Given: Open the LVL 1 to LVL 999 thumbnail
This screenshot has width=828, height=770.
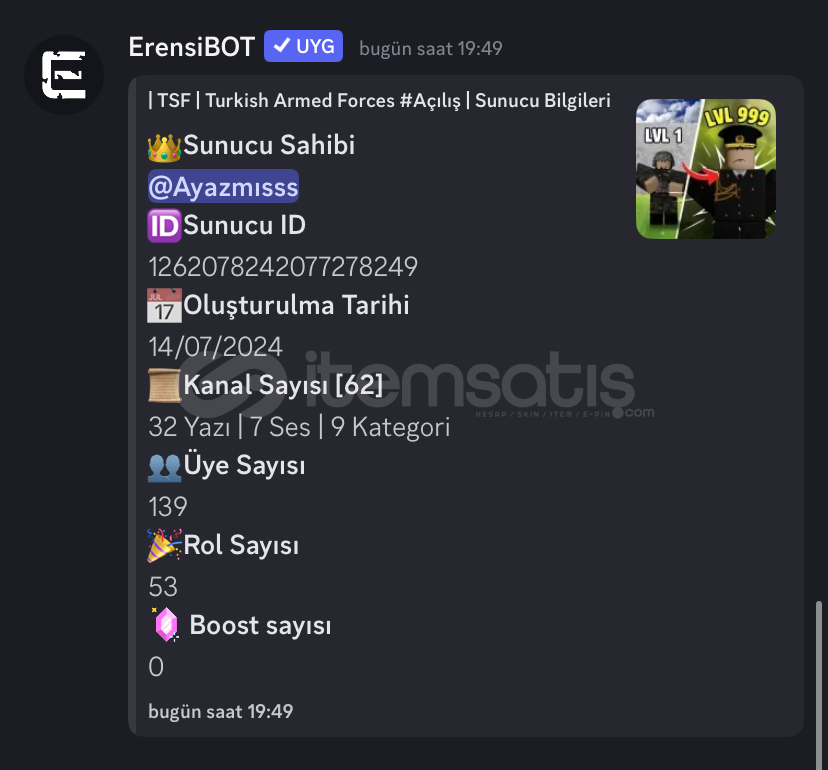Looking at the screenshot, I should pos(705,169).
